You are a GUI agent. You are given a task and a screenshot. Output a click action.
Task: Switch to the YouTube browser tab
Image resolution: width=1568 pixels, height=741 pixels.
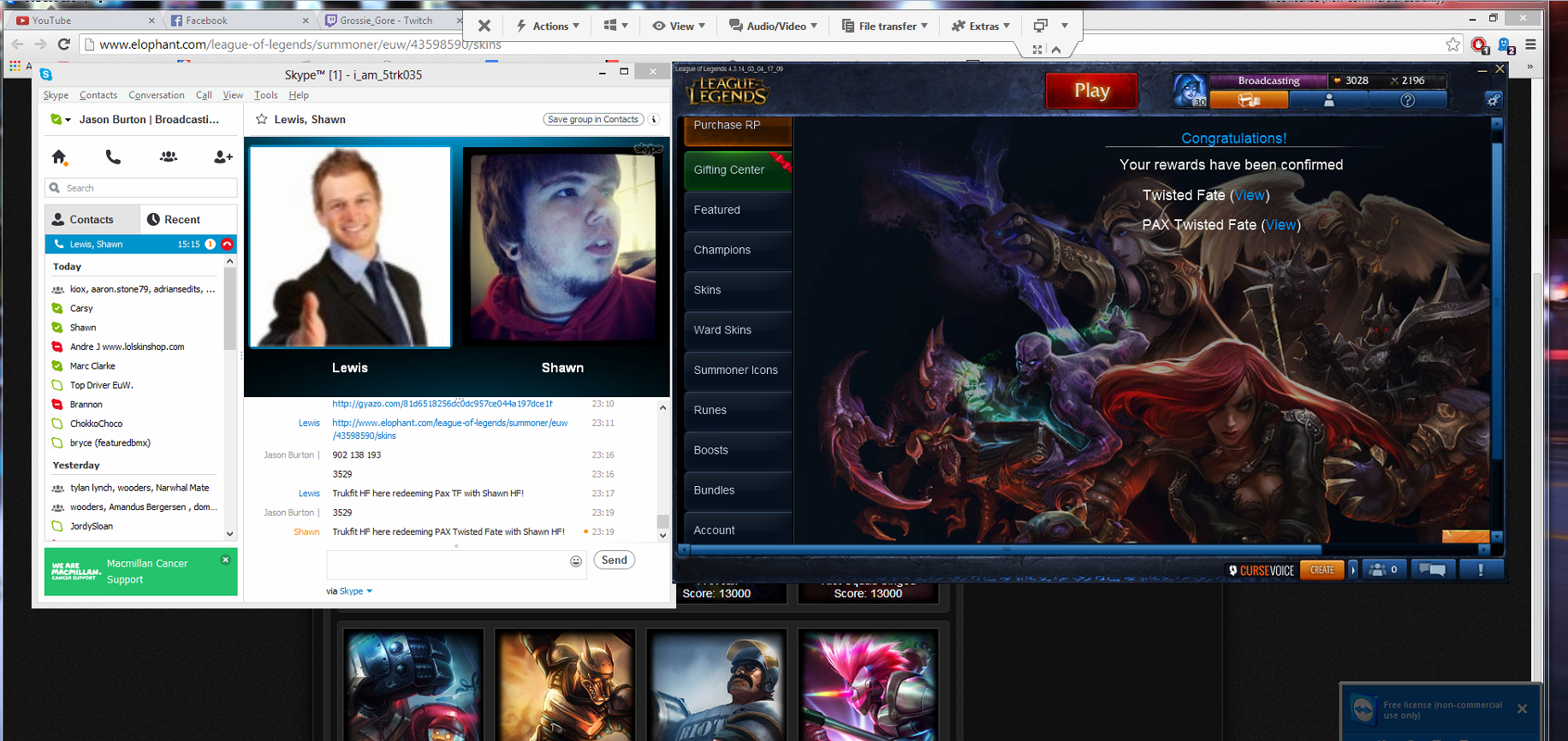pyautogui.click(x=86, y=21)
